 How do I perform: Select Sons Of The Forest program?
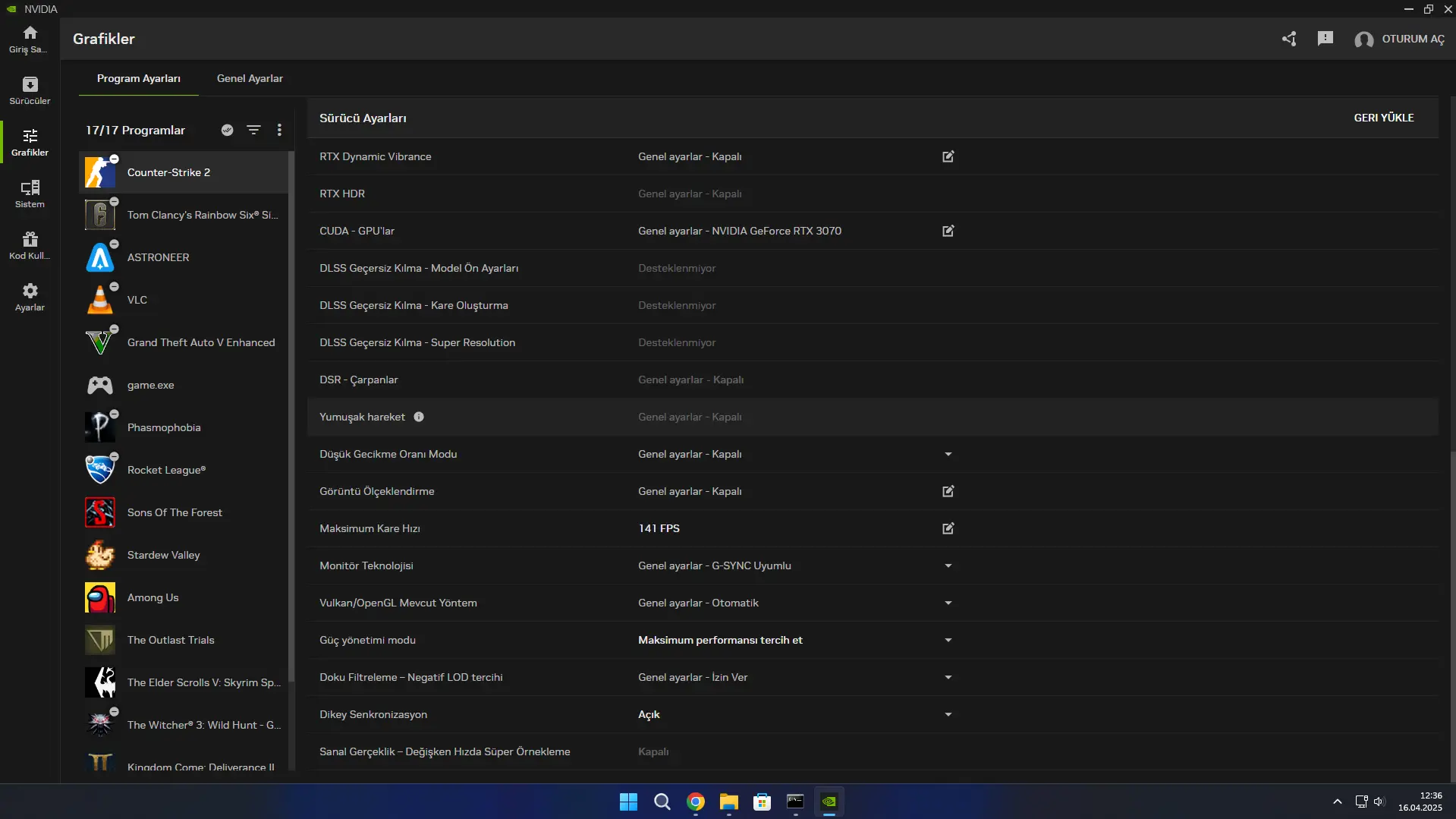(183, 512)
